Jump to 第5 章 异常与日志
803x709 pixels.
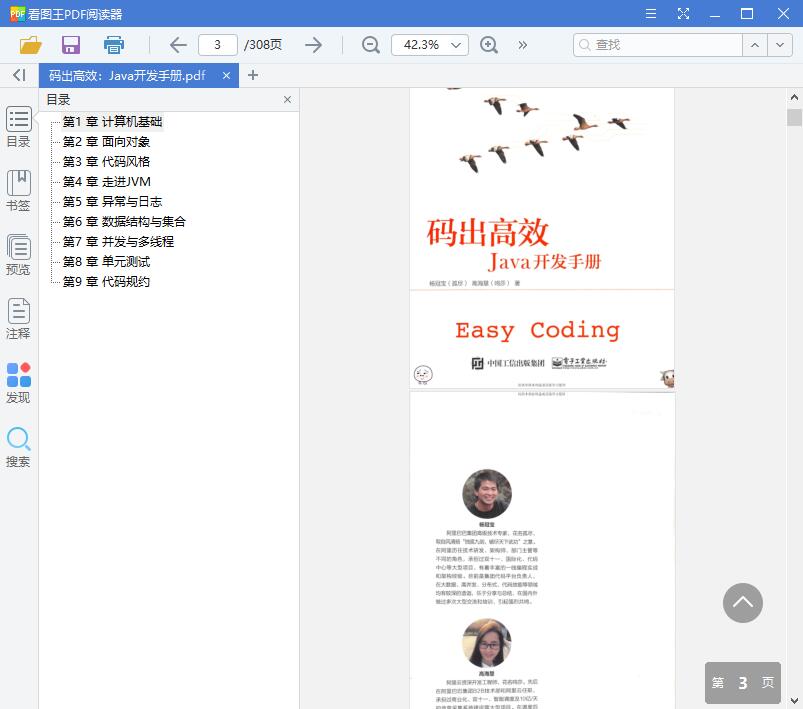click(112, 202)
